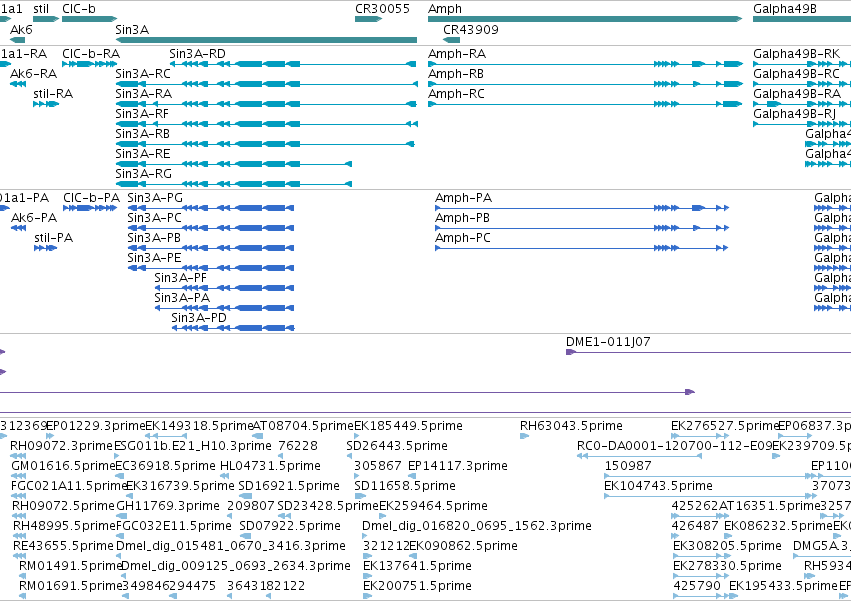851x601 pixels.
Task: Open protein Amph-PB
Action: (462, 218)
